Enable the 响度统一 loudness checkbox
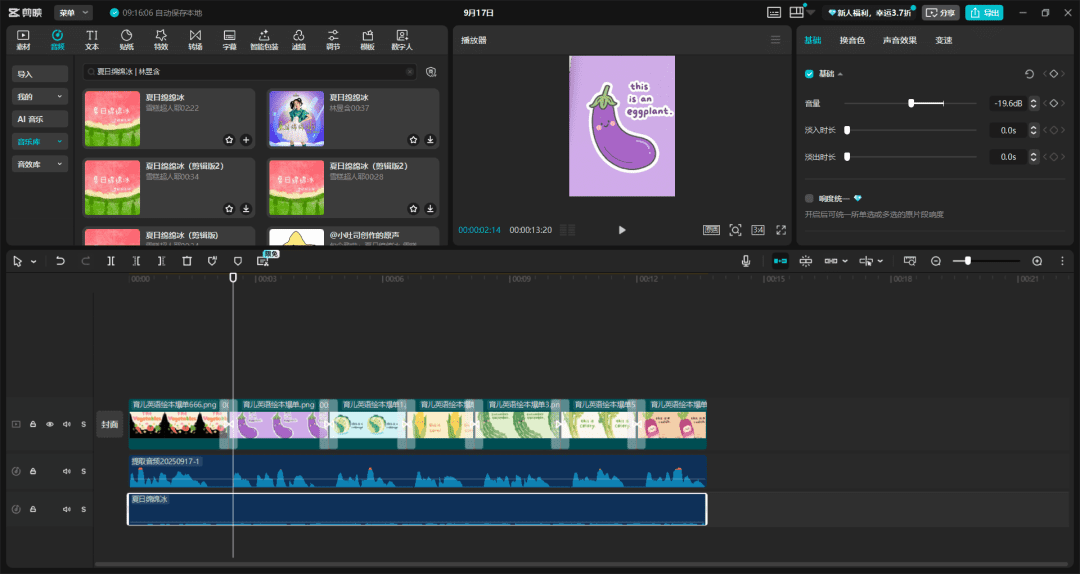The width and height of the screenshot is (1080, 574). (x=809, y=198)
